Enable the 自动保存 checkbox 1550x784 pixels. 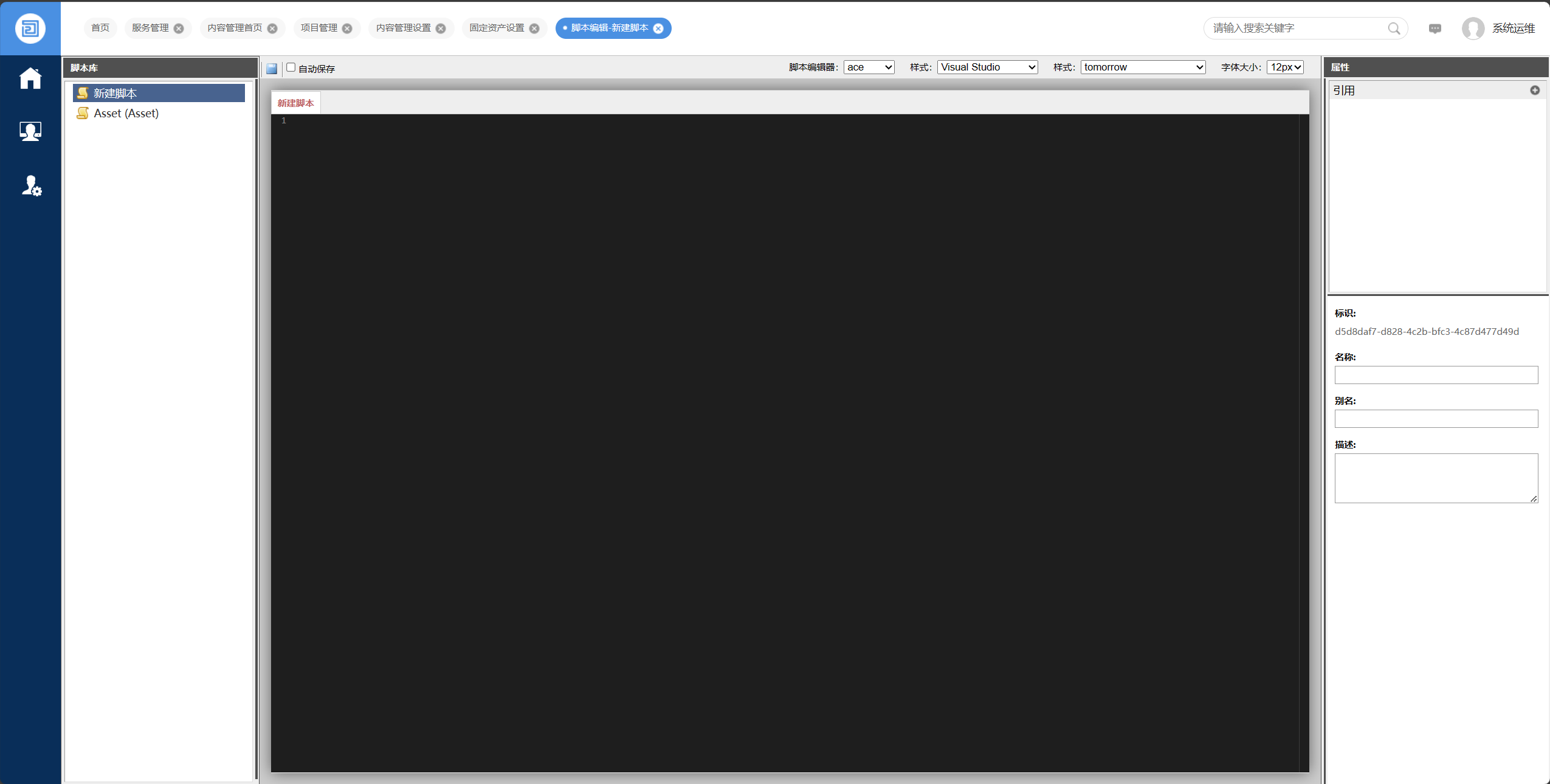click(x=291, y=67)
